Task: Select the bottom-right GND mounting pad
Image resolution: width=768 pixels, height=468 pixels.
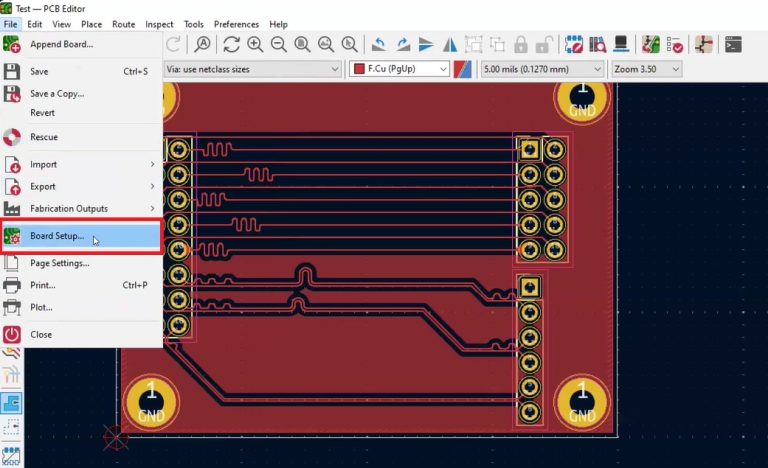Action: tap(582, 403)
